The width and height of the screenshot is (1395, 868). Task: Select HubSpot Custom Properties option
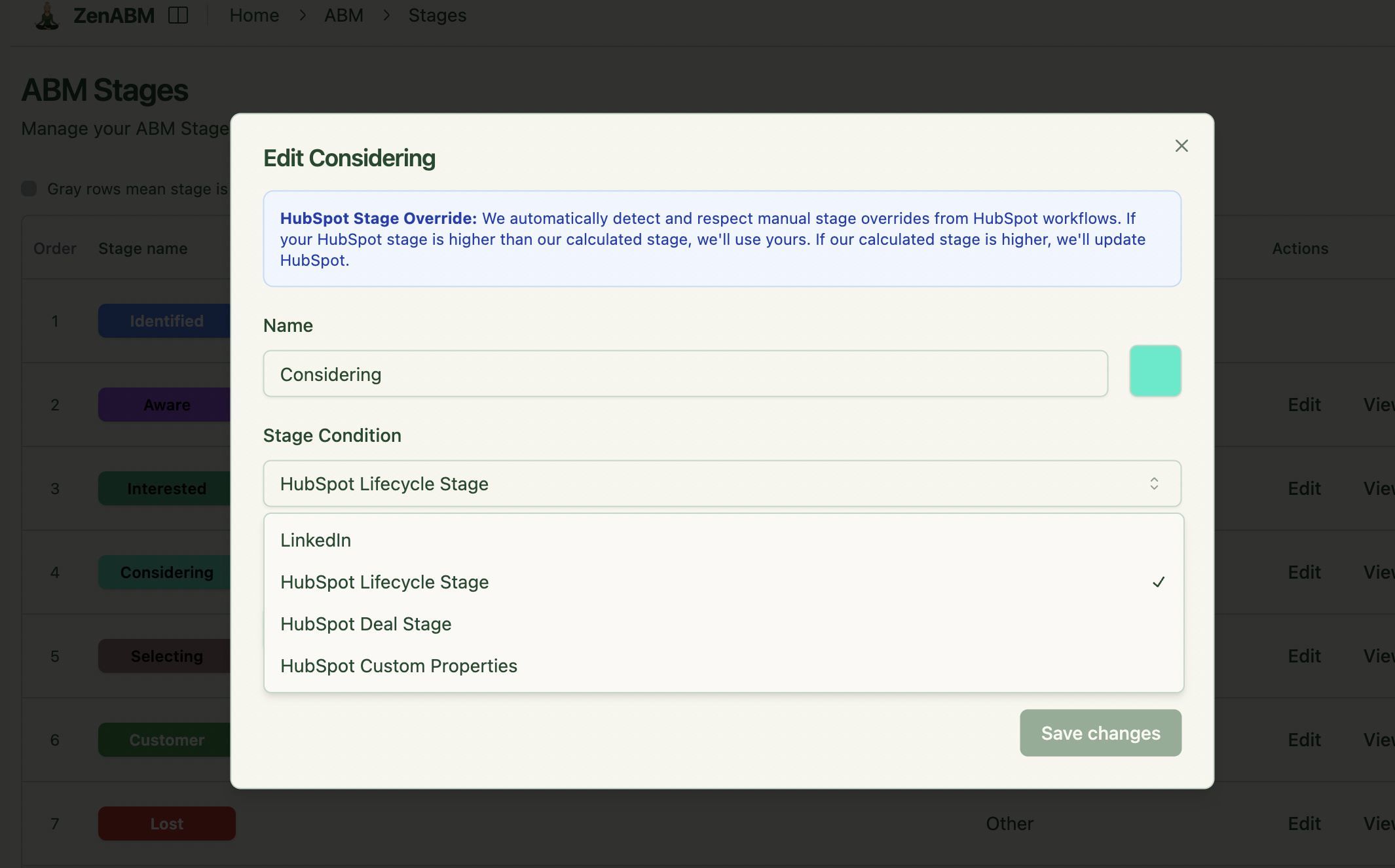398,666
